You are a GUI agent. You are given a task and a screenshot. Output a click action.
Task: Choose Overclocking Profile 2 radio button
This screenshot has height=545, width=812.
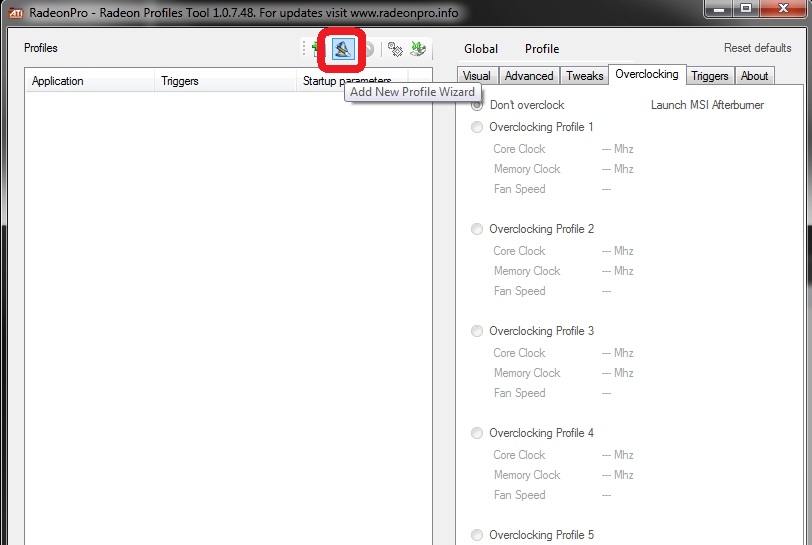pyautogui.click(x=476, y=229)
